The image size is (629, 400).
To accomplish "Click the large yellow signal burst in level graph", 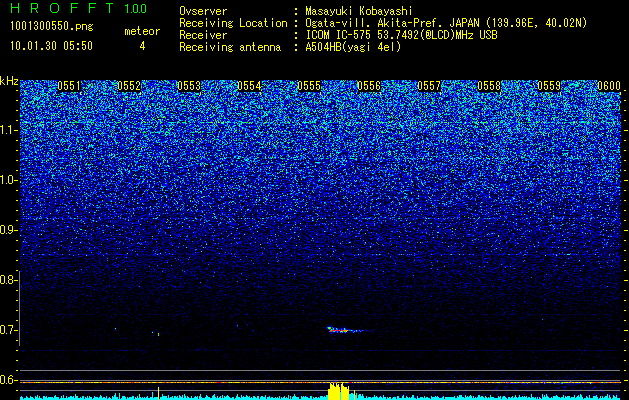I will [339, 391].
